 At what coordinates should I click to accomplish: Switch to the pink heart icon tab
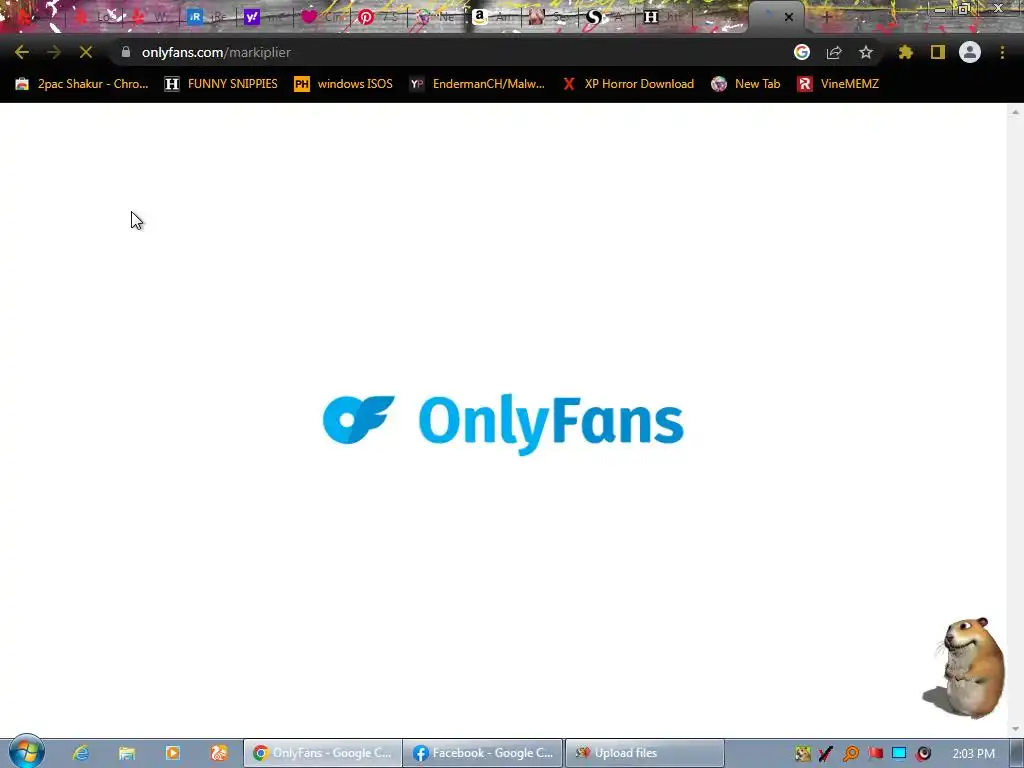[321, 17]
